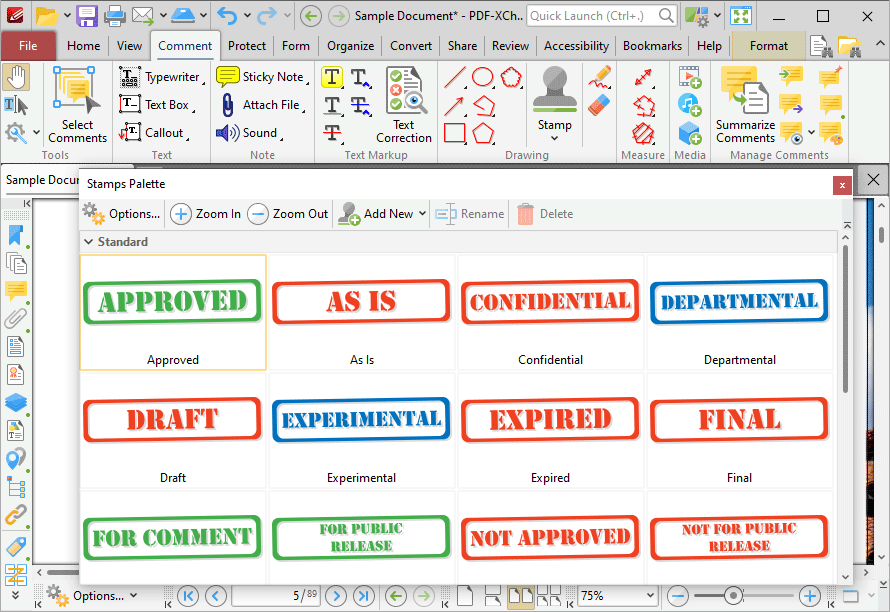Viewport: 890px width, 612px height.
Task: Select the Pencil tool
Action: coord(599,77)
